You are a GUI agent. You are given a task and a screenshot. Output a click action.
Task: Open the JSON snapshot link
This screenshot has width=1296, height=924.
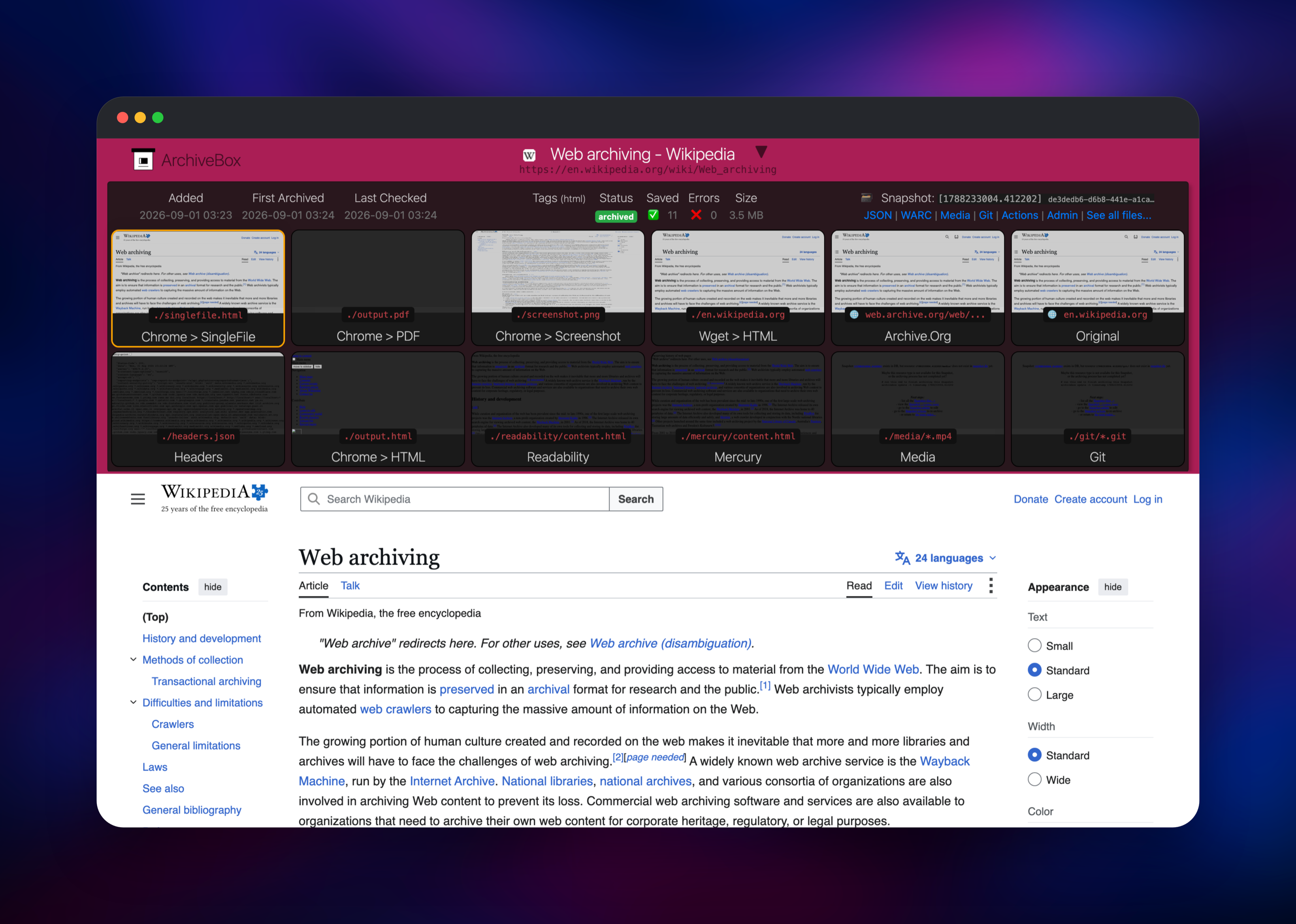point(877,215)
